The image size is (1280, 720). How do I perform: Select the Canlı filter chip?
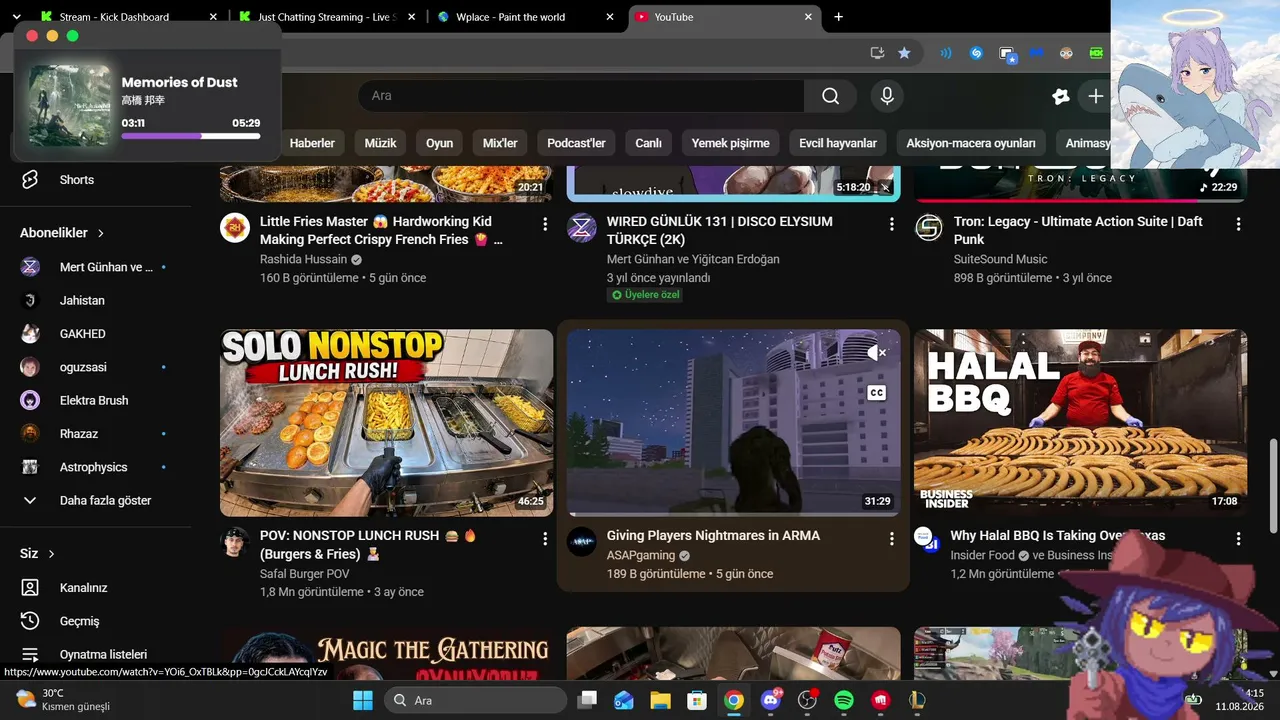(x=649, y=143)
